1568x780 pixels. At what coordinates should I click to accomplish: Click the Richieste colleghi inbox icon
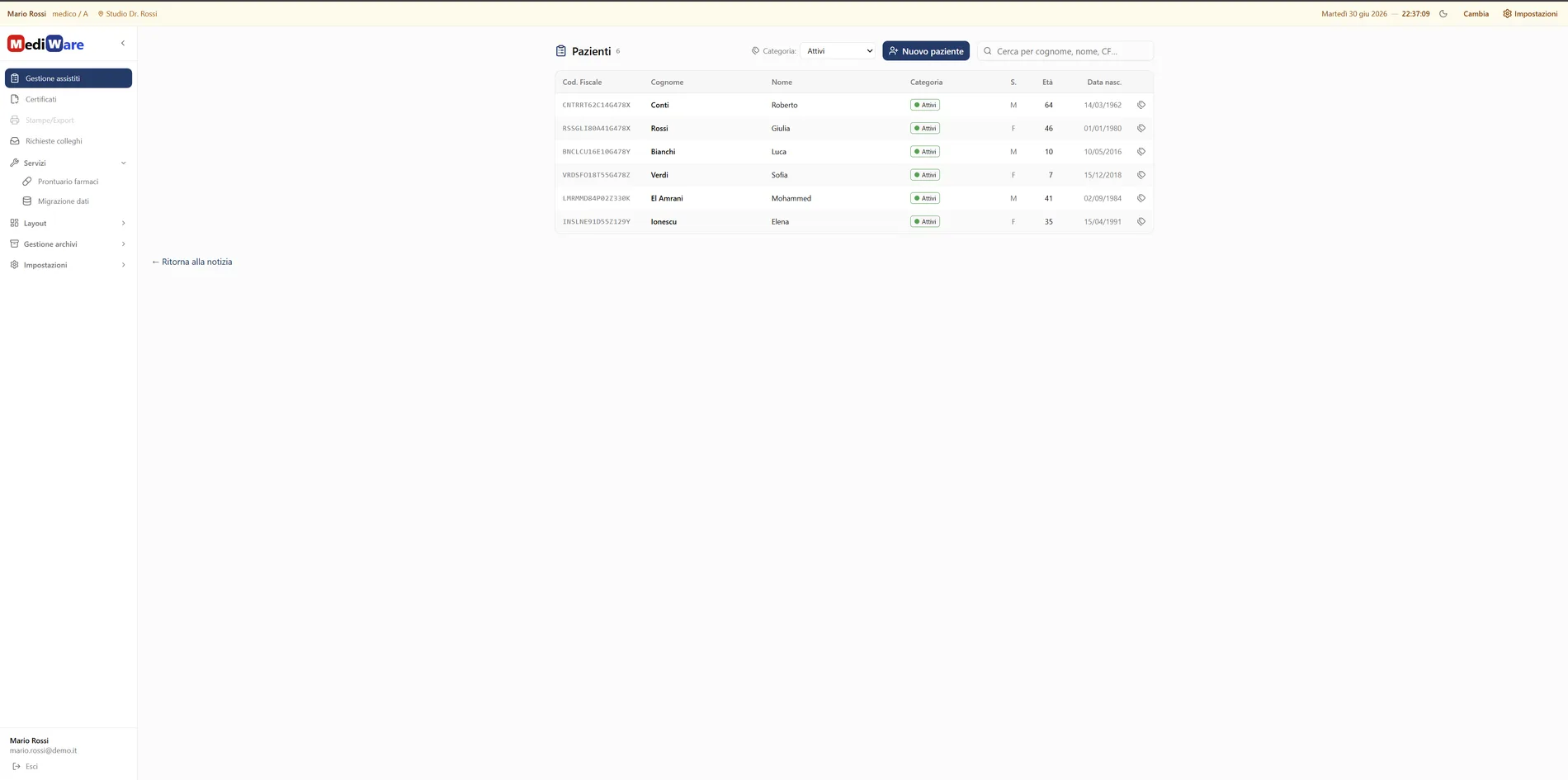[x=15, y=141]
